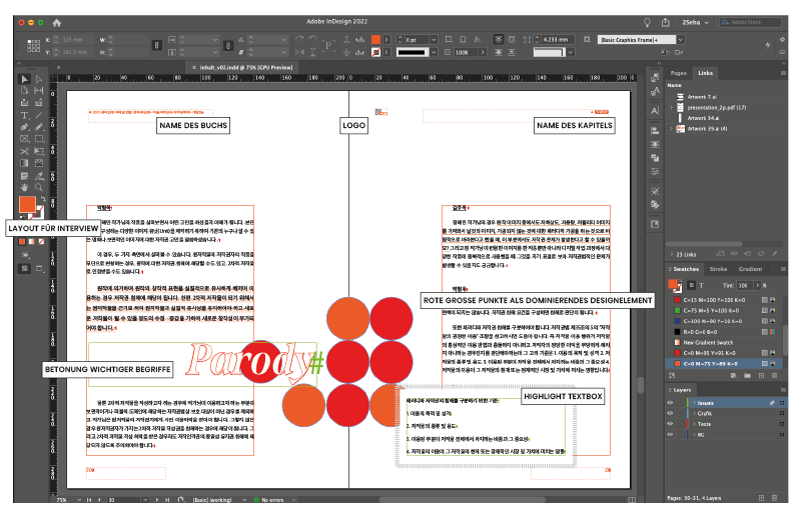Open the Gradient panel tab
Screen dimensions: 800x517
click(x=750, y=269)
